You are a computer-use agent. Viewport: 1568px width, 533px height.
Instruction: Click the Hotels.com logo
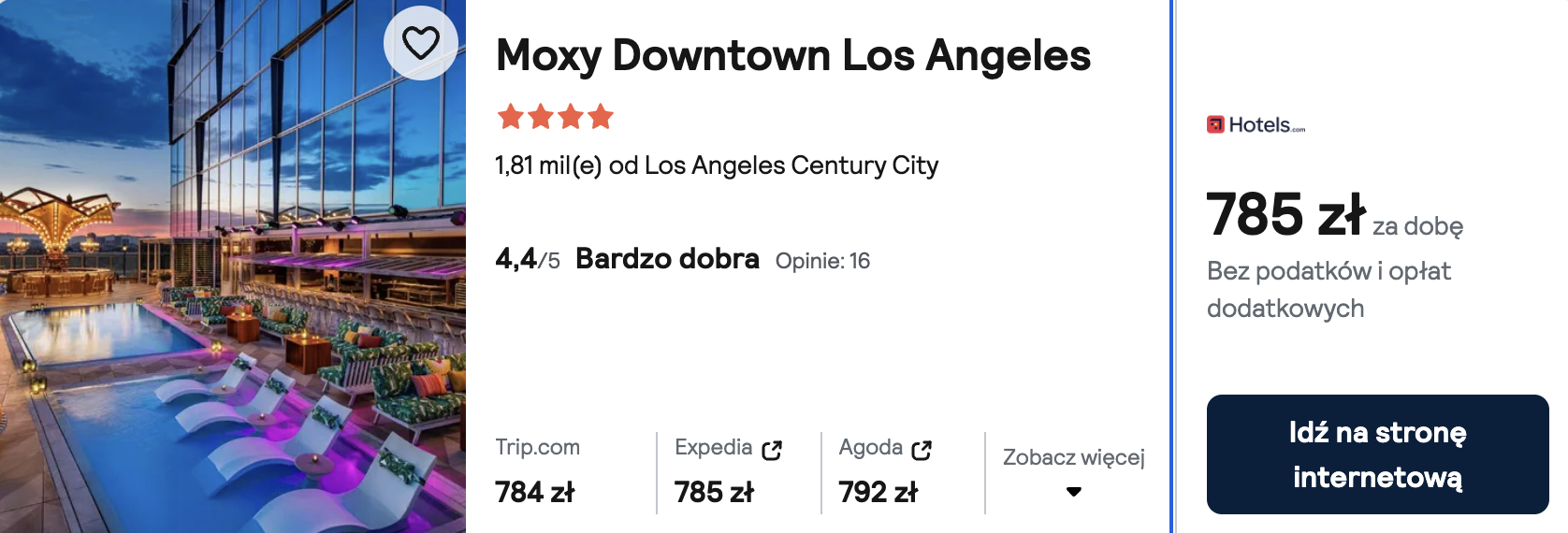[1256, 124]
